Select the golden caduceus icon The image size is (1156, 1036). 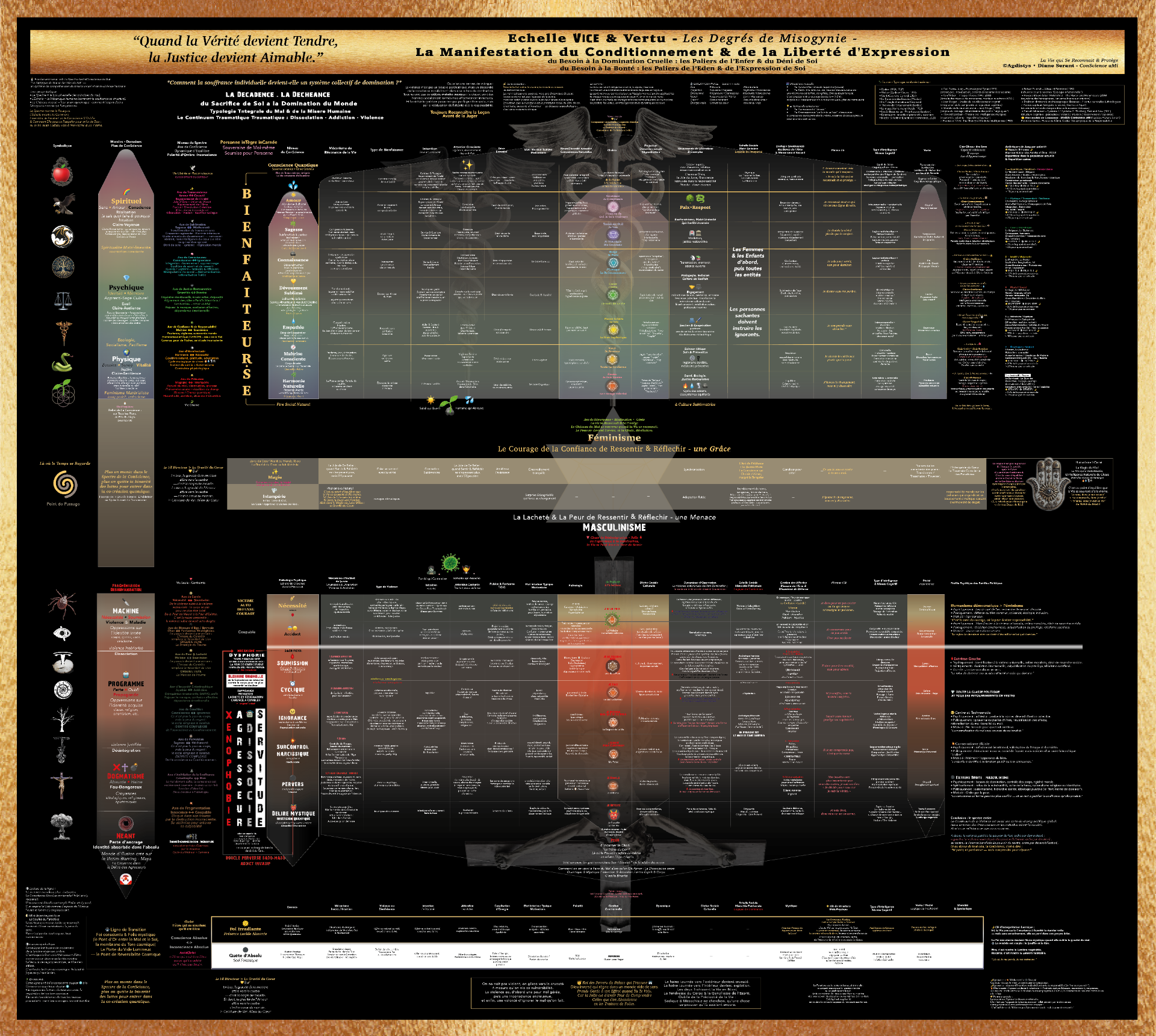point(63,332)
